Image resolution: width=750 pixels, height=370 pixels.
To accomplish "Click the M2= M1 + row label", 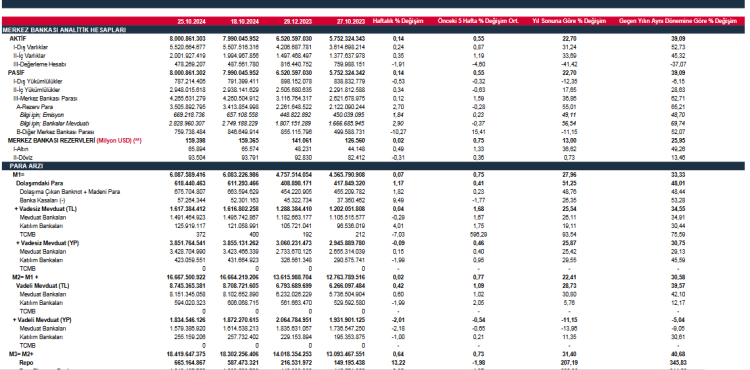I will [26, 277].
